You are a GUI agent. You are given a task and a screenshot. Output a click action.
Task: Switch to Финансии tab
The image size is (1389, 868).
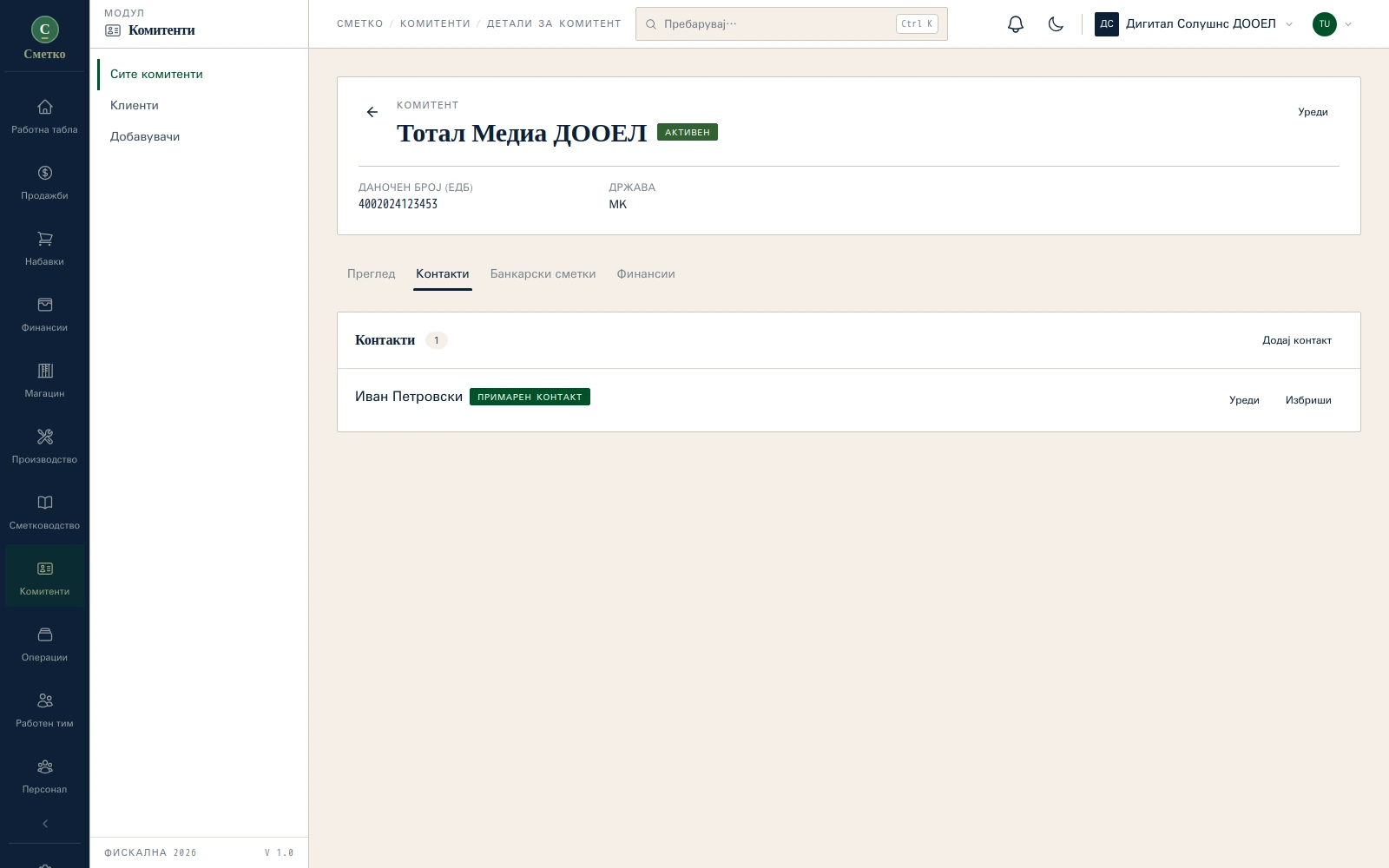646,273
